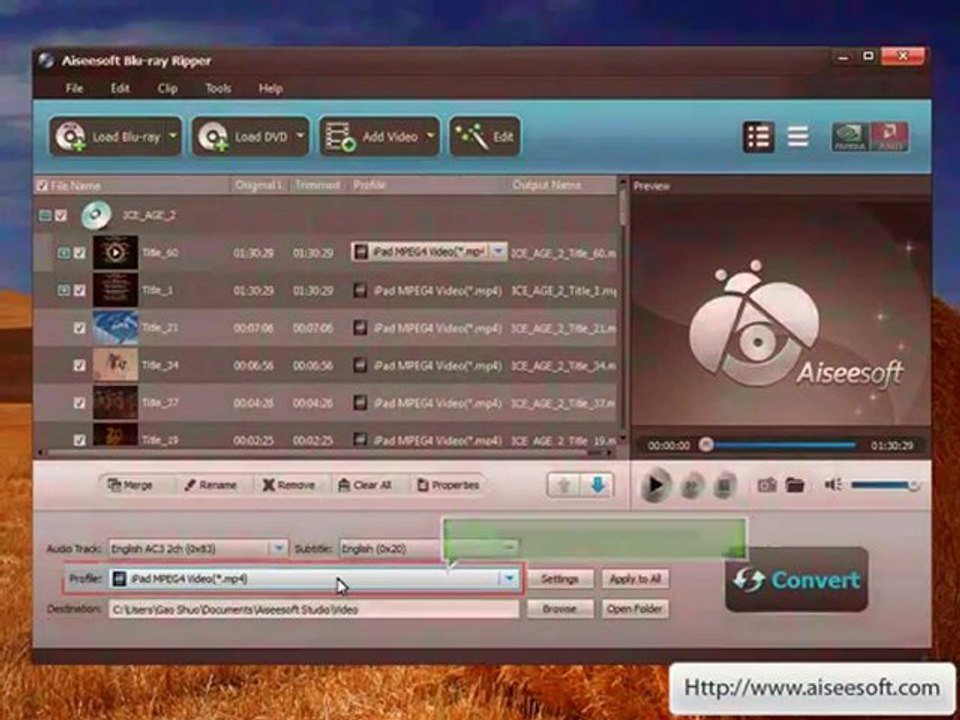The image size is (960, 720).
Task: Click the preview playback progress slider
Action: click(x=781, y=445)
